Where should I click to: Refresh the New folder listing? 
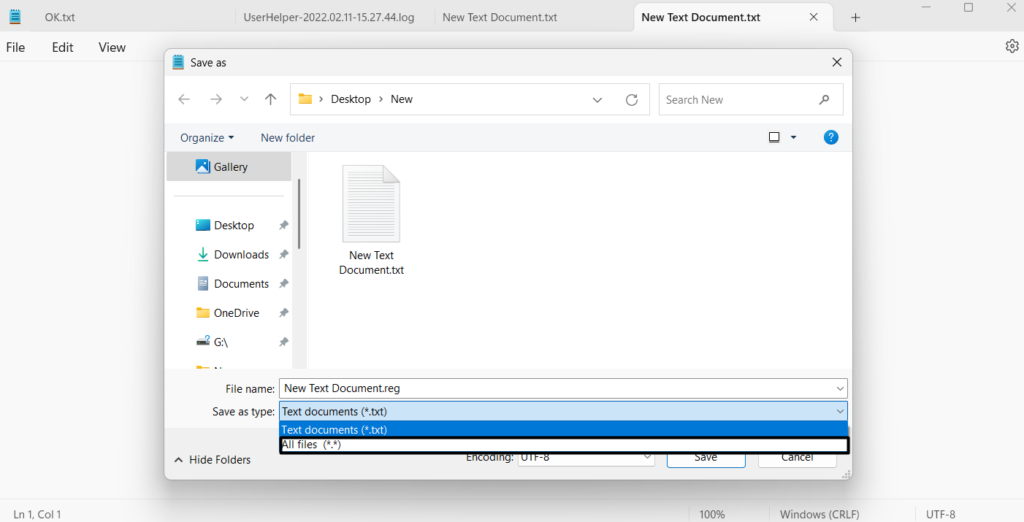pos(631,99)
